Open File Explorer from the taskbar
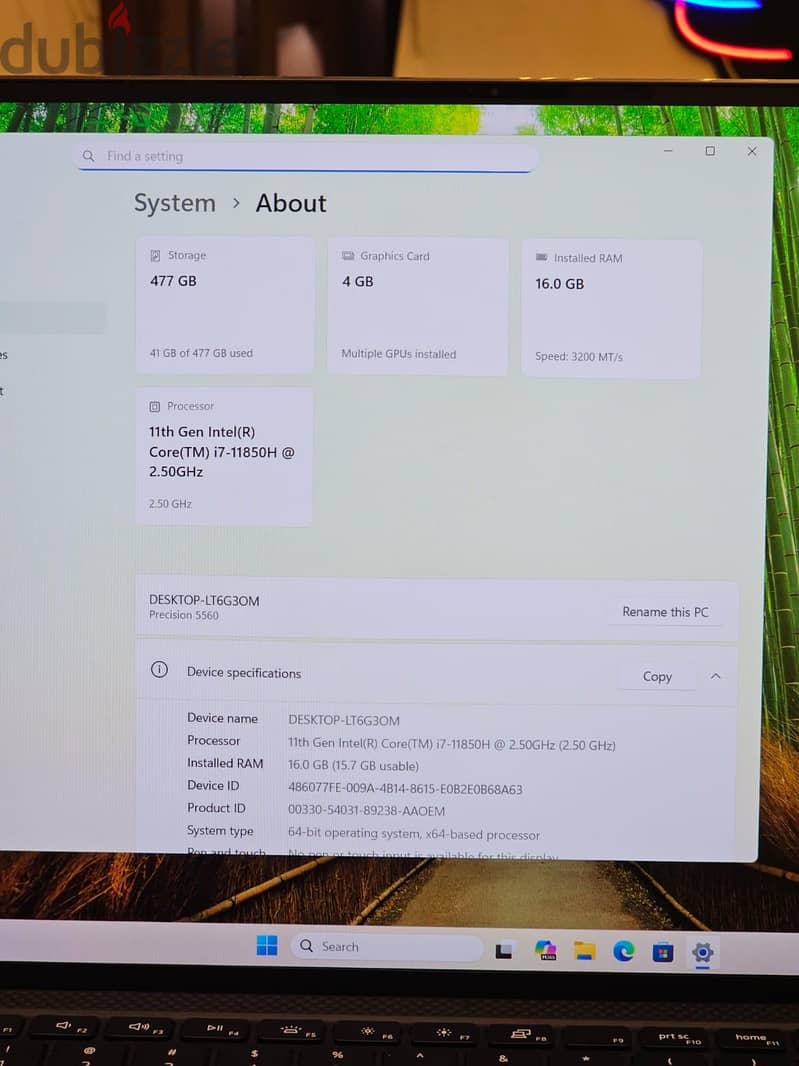This screenshot has width=799, height=1066. coord(585,950)
